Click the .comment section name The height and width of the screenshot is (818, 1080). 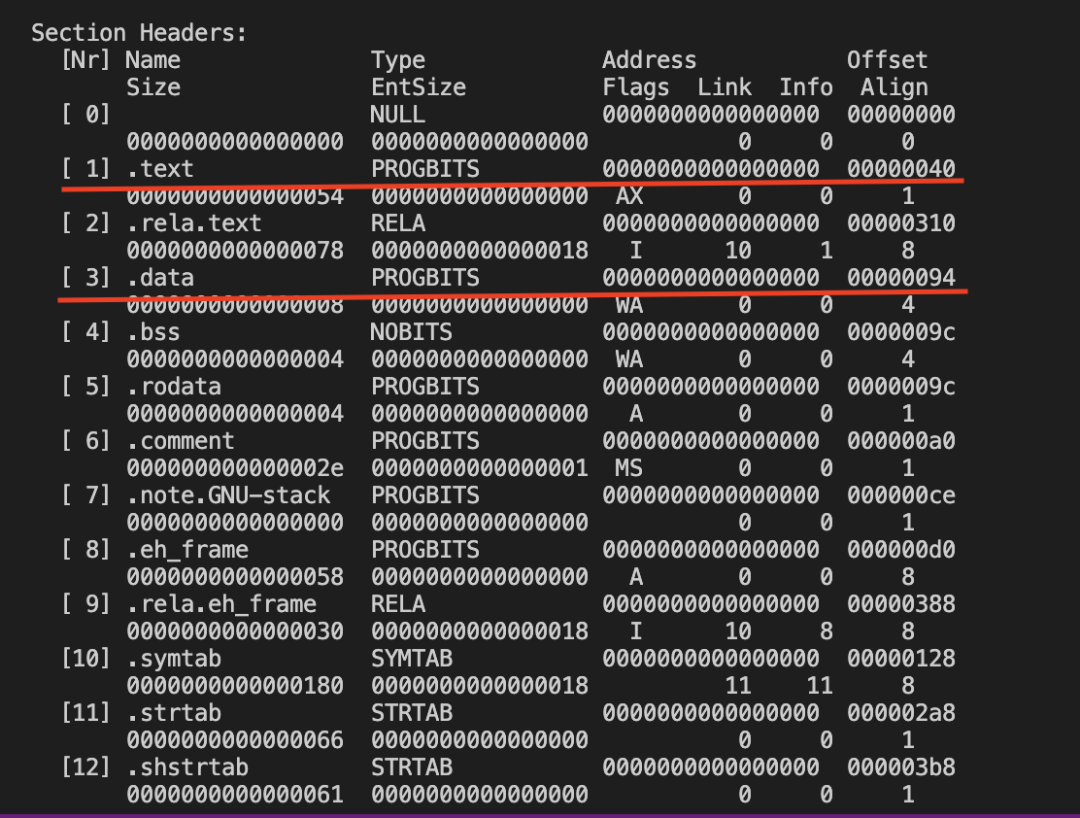point(180,441)
